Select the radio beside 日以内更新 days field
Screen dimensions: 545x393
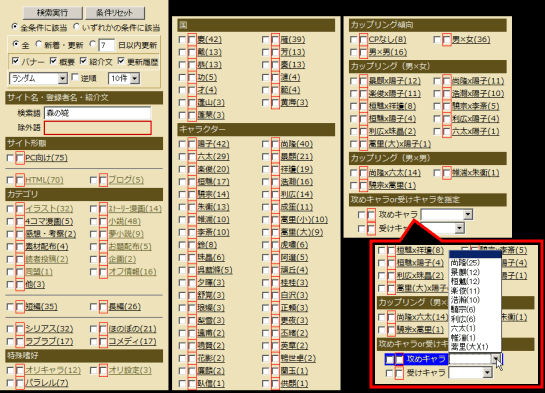pyautogui.click(x=92, y=44)
